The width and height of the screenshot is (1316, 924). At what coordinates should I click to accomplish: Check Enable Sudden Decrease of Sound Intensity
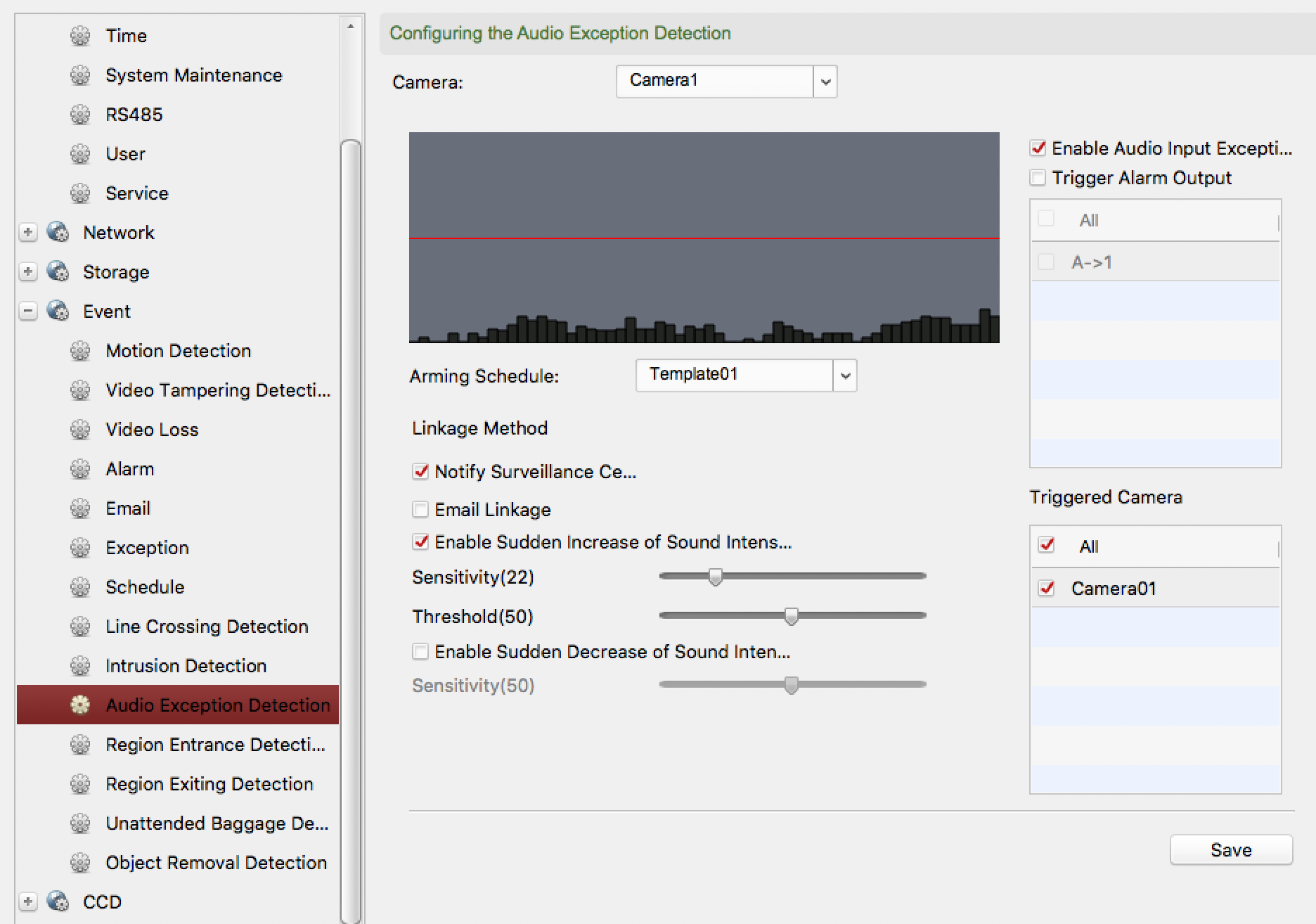point(420,651)
